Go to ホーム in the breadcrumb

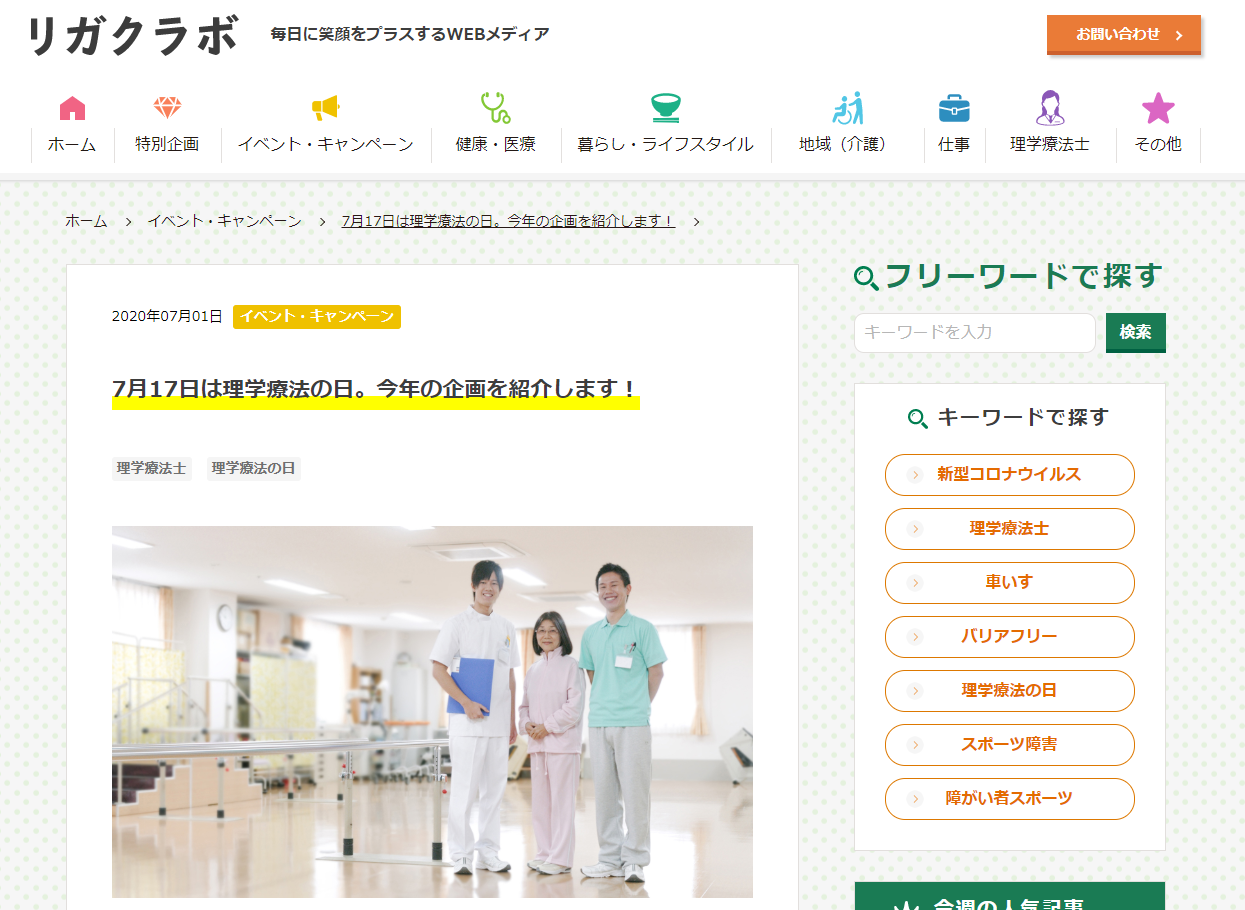tap(86, 221)
